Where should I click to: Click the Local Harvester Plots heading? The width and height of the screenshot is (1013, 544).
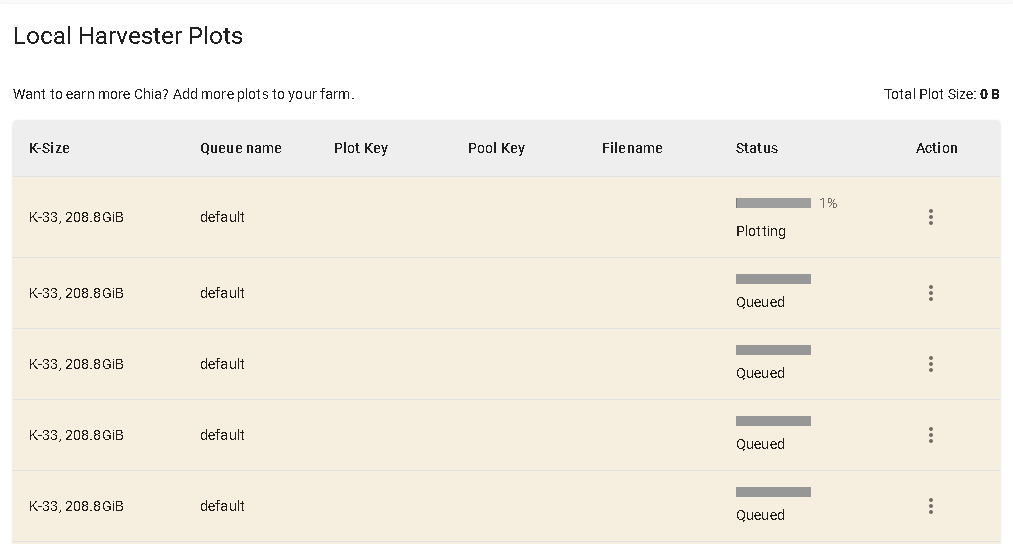(x=128, y=36)
